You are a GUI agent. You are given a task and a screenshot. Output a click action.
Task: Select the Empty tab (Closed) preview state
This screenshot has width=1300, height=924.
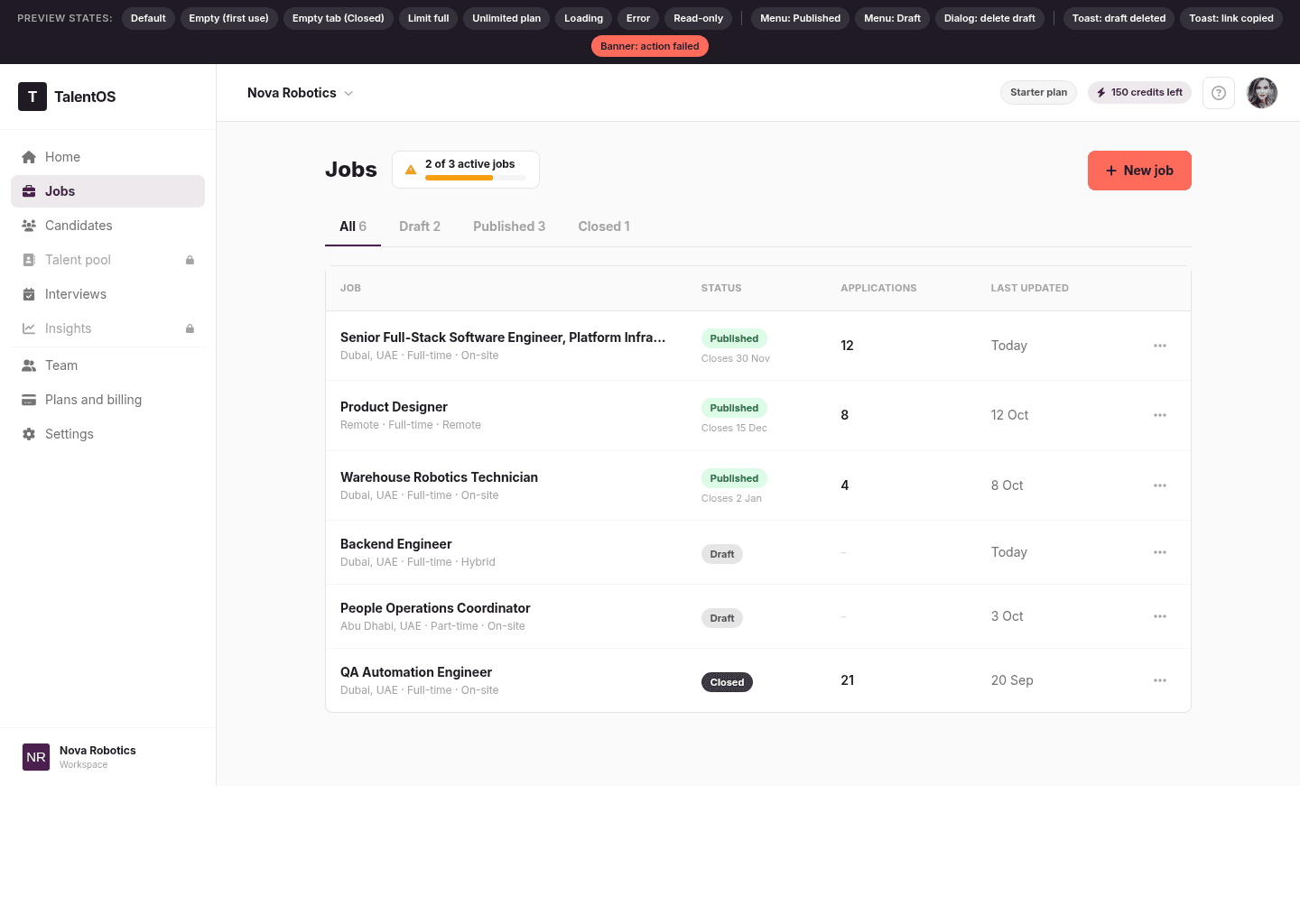click(338, 18)
